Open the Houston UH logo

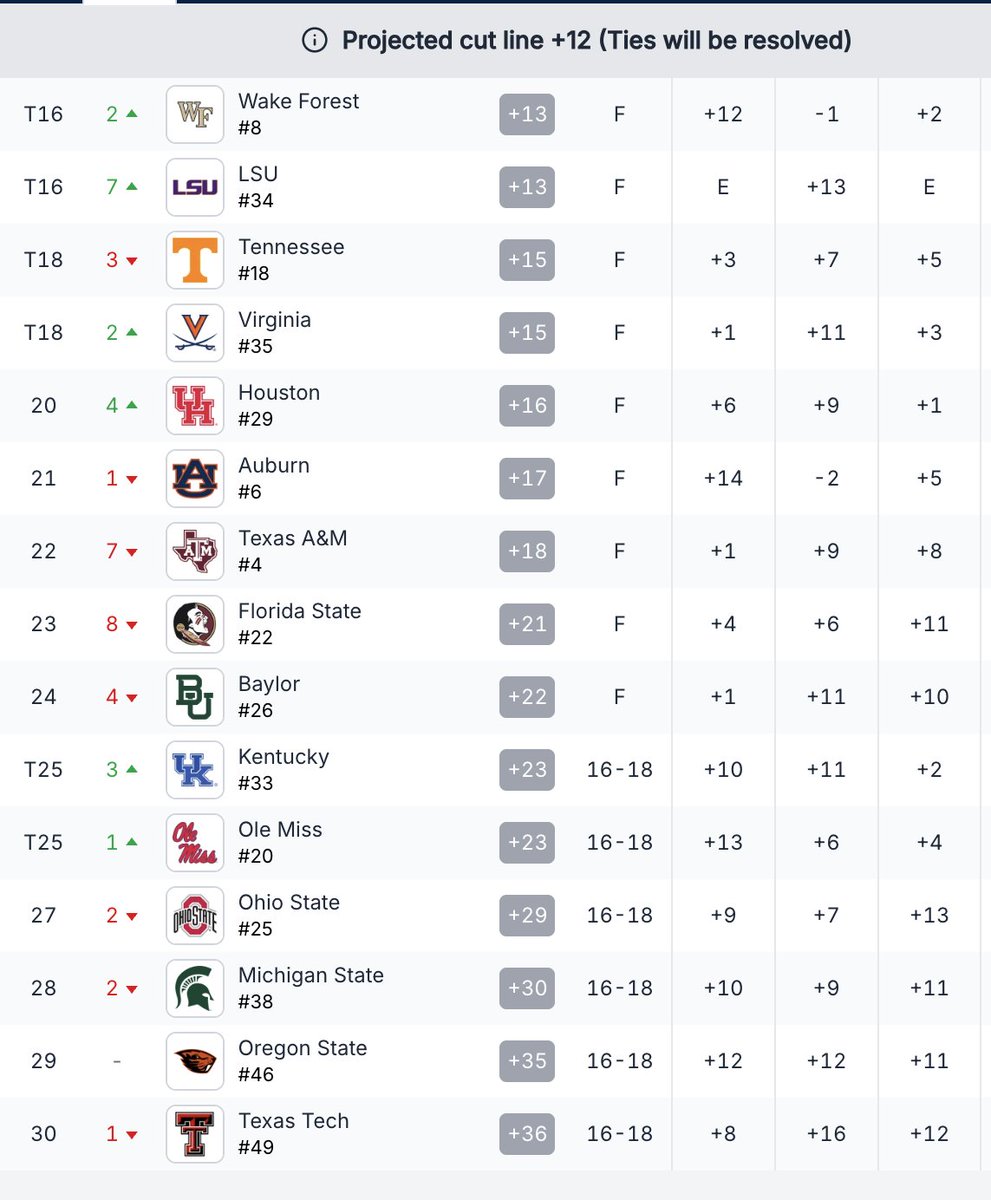tap(195, 406)
